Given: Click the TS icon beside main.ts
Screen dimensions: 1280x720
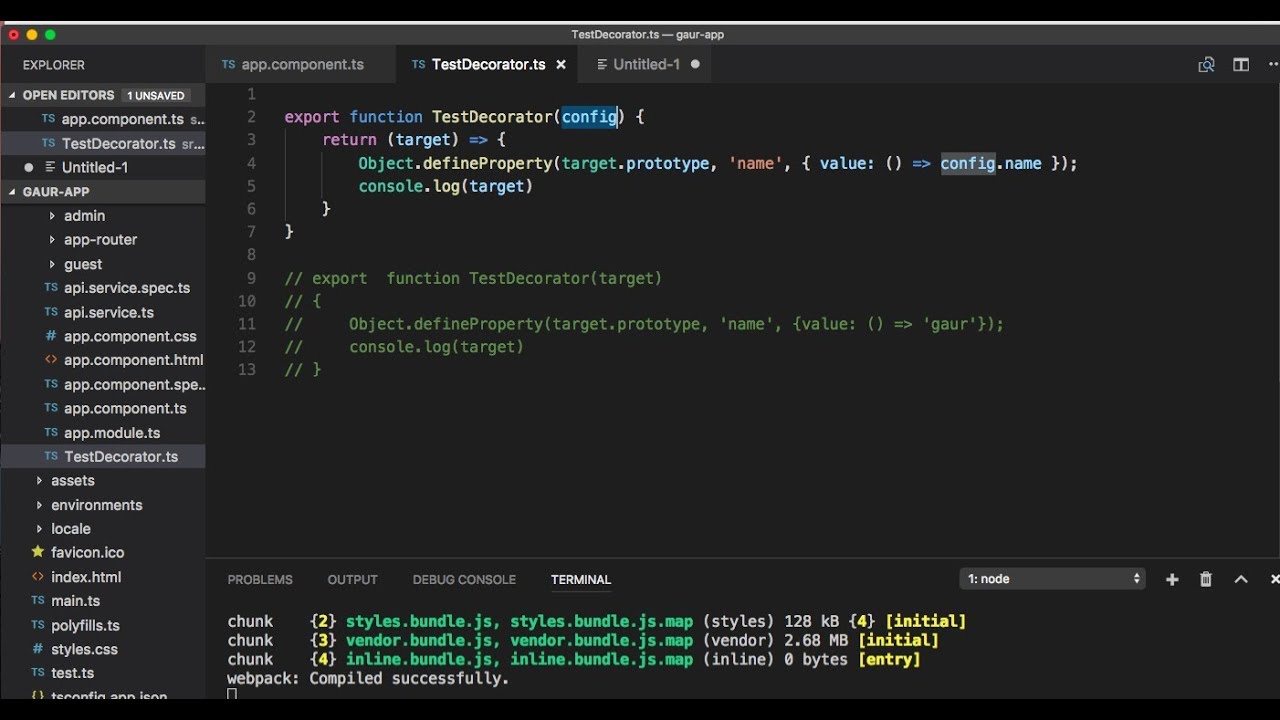Looking at the screenshot, I should click(x=38, y=601).
